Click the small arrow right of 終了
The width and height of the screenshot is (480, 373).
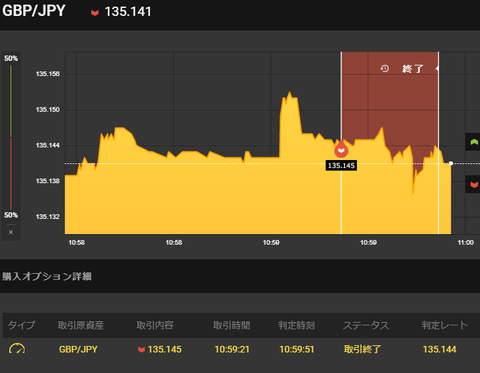click(437, 68)
